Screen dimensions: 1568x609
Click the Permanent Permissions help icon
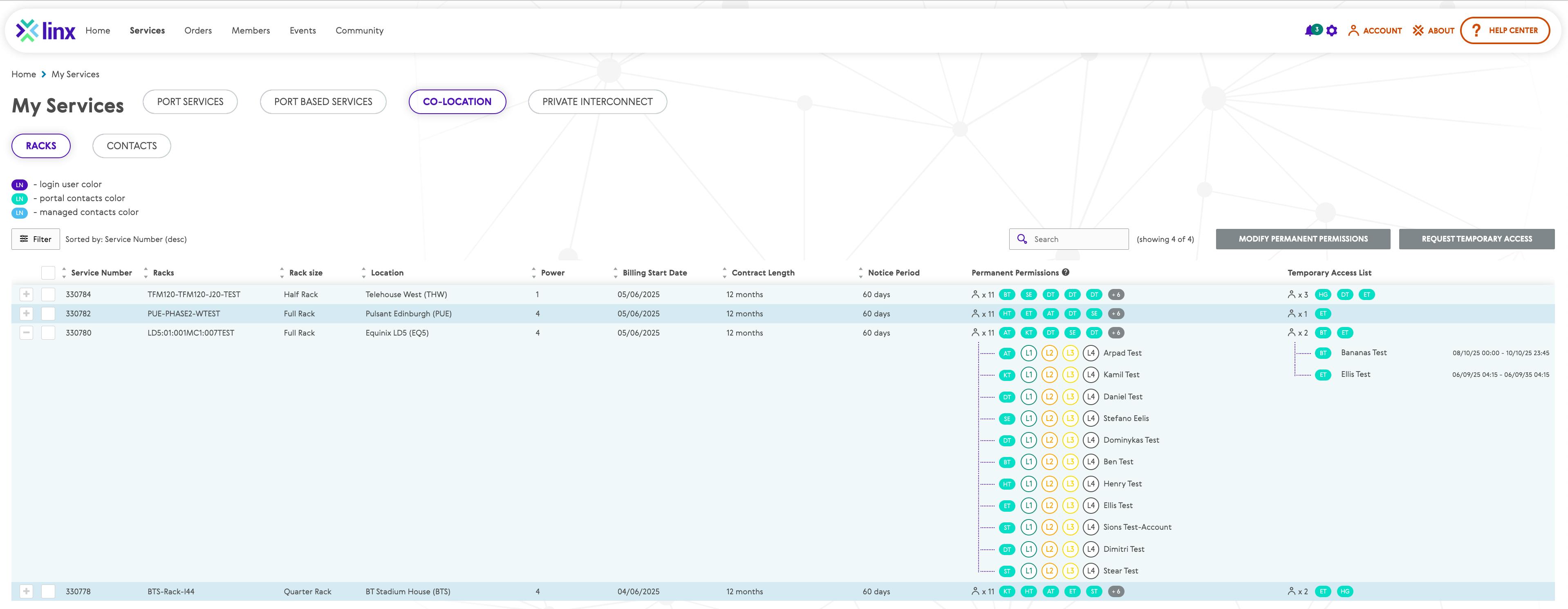click(x=1065, y=273)
